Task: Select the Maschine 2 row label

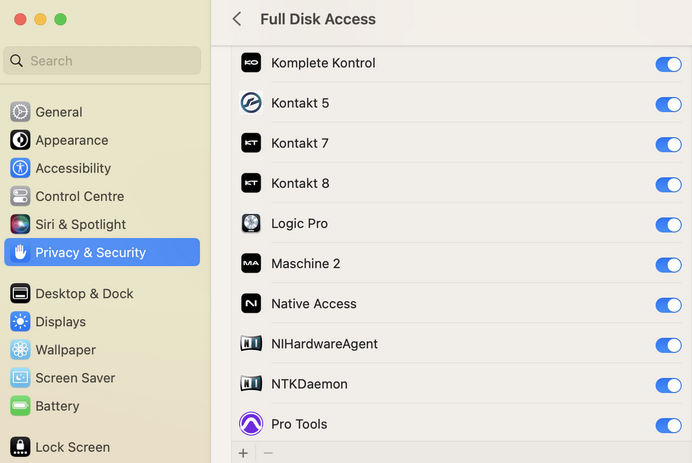Action: (305, 263)
